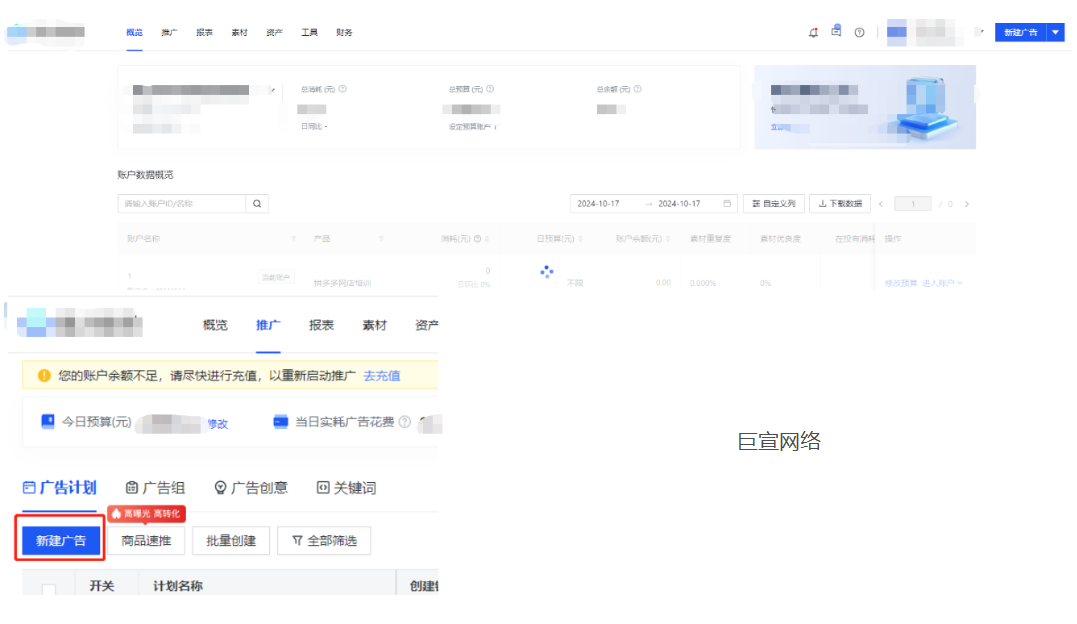Click the 去充值 recharge link

click(x=380, y=373)
